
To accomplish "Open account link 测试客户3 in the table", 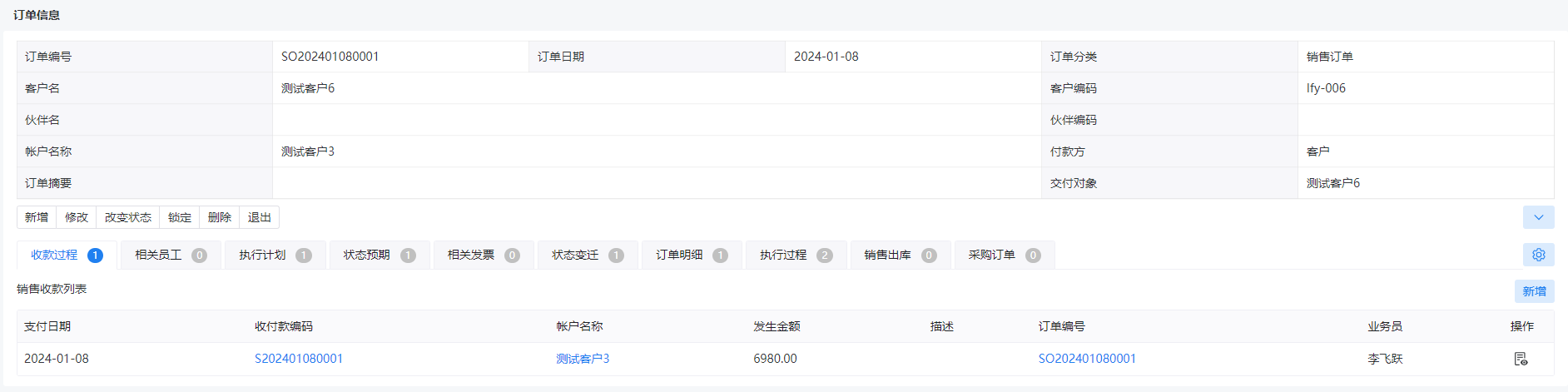I will (583, 359).
